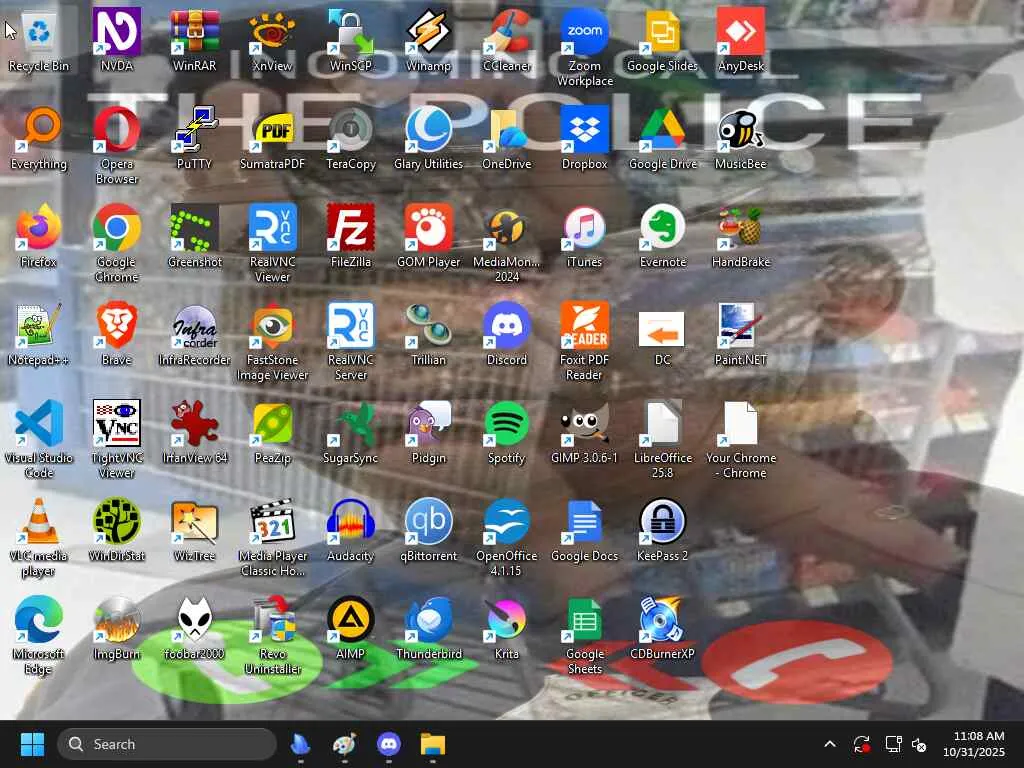Image resolution: width=1024 pixels, height=768 pixels.
Task: Click the WinSCP desktop icon
Action: [351, 40]
